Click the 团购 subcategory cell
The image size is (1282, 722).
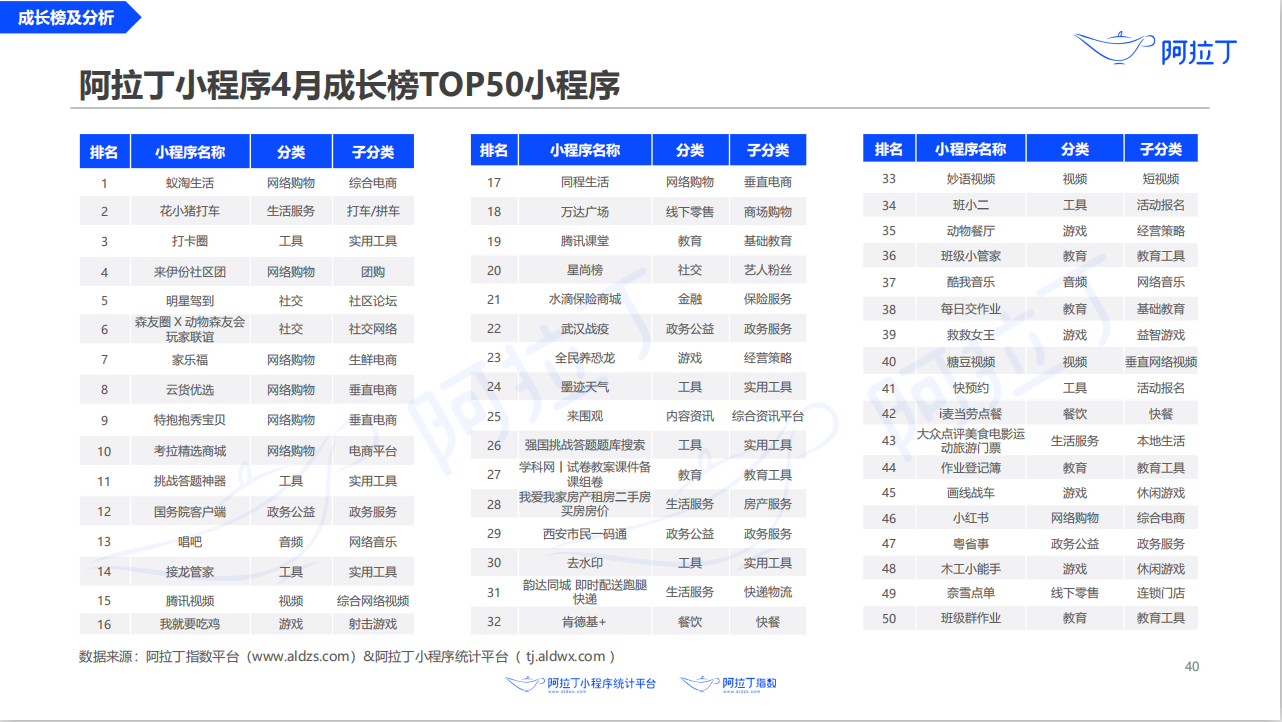tap(373, 271)
